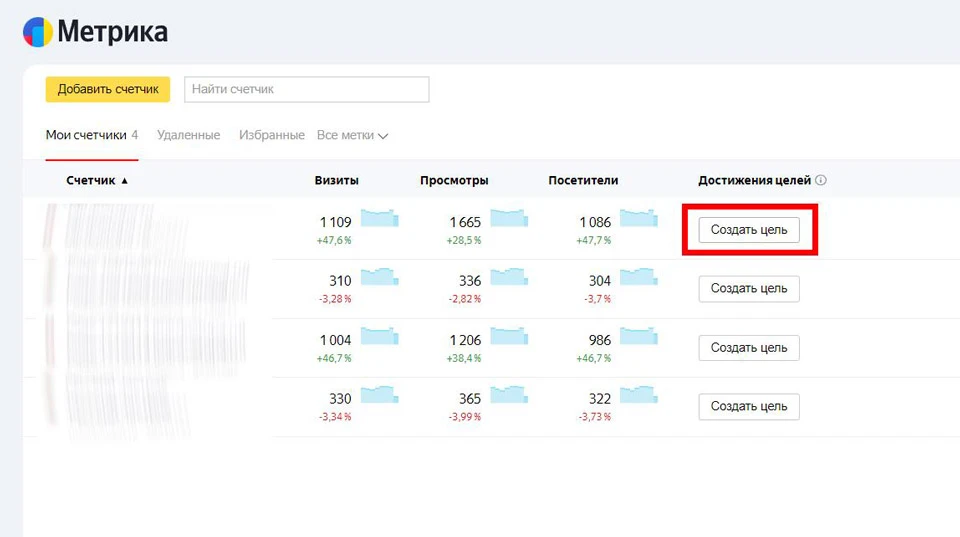960x537 pixels.
Task: Click the views value 1 665
Action: (x=465, y=222)
